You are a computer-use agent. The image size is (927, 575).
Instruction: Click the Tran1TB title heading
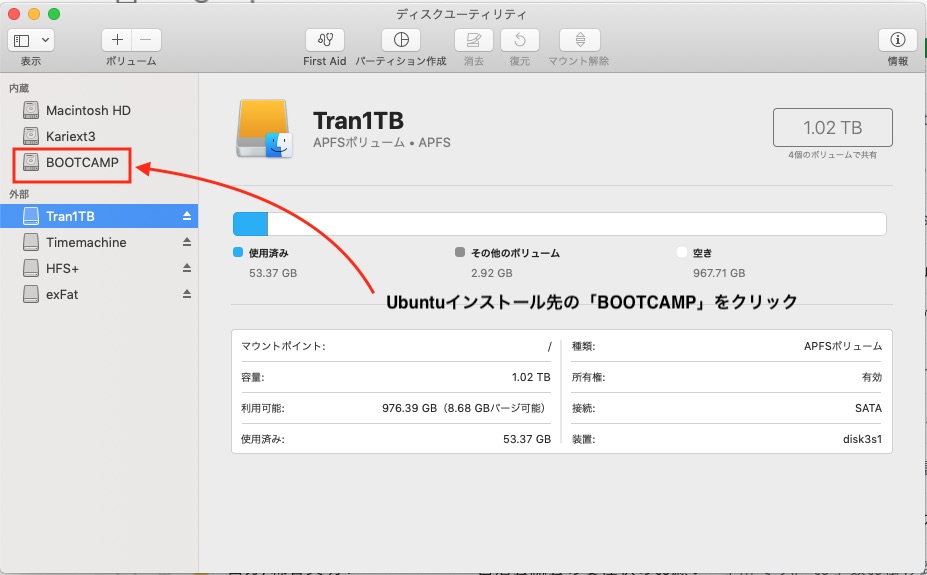point(358,121)
